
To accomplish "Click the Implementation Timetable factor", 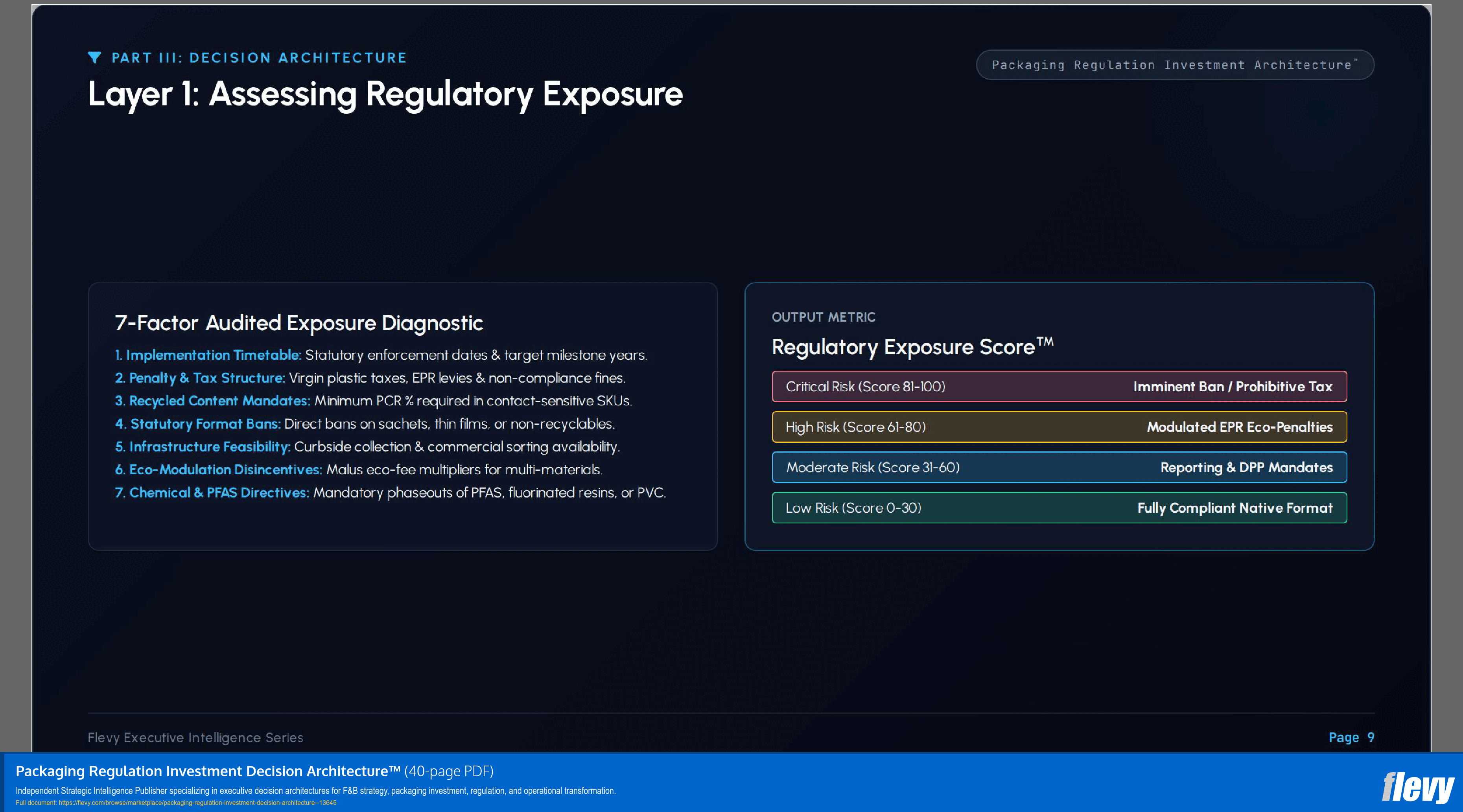I will (381, 355).
